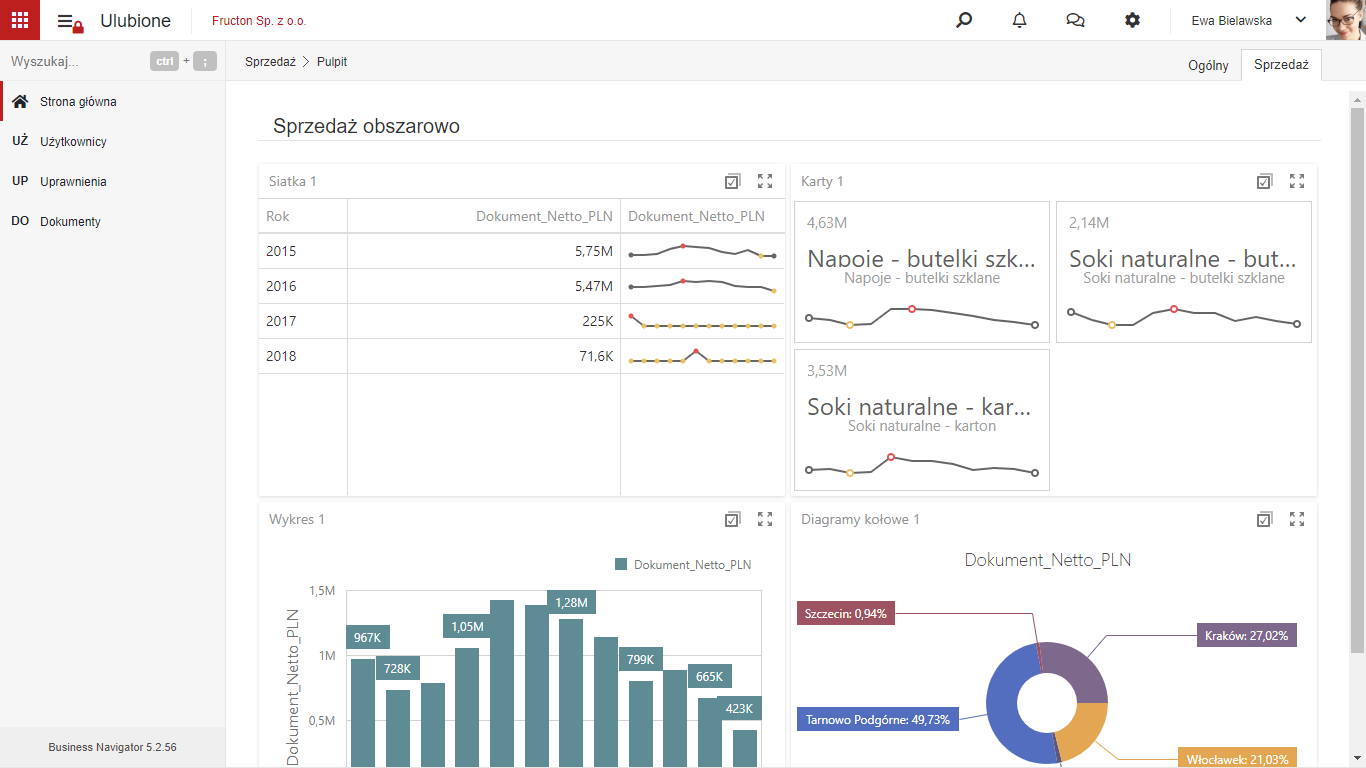Open Użytkownicy in the sidebar

point(73,142)
